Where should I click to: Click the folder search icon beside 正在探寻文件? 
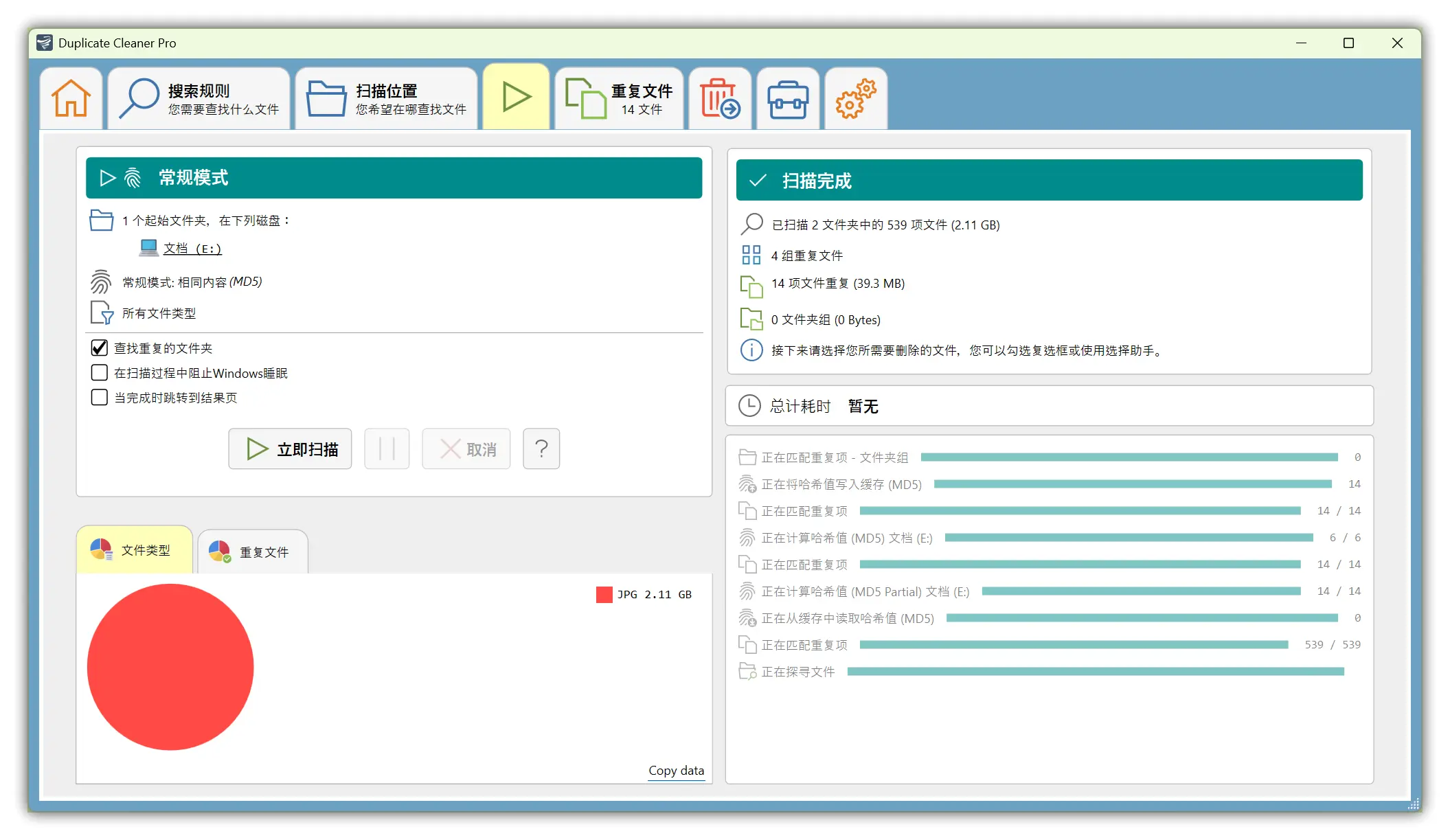[x=747, y=672]
